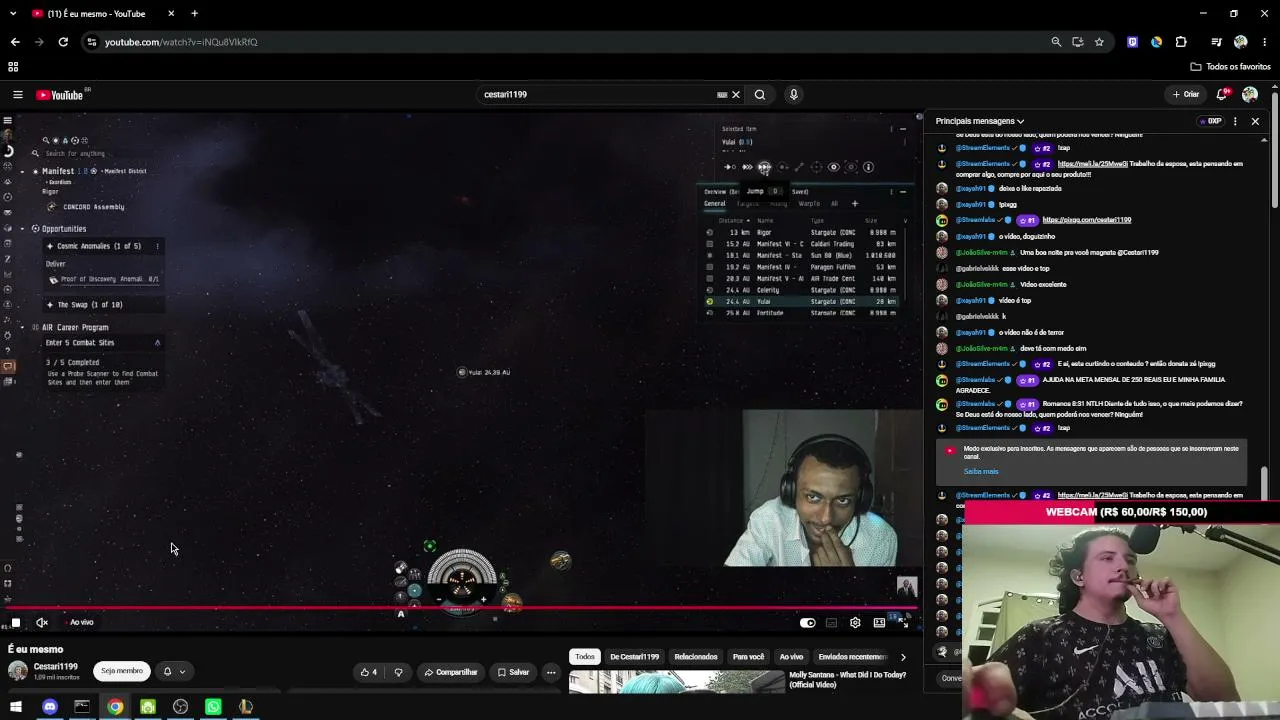Open more video actions ellipsis
This screenshot has width=1280, height=720.
[551, 672]
